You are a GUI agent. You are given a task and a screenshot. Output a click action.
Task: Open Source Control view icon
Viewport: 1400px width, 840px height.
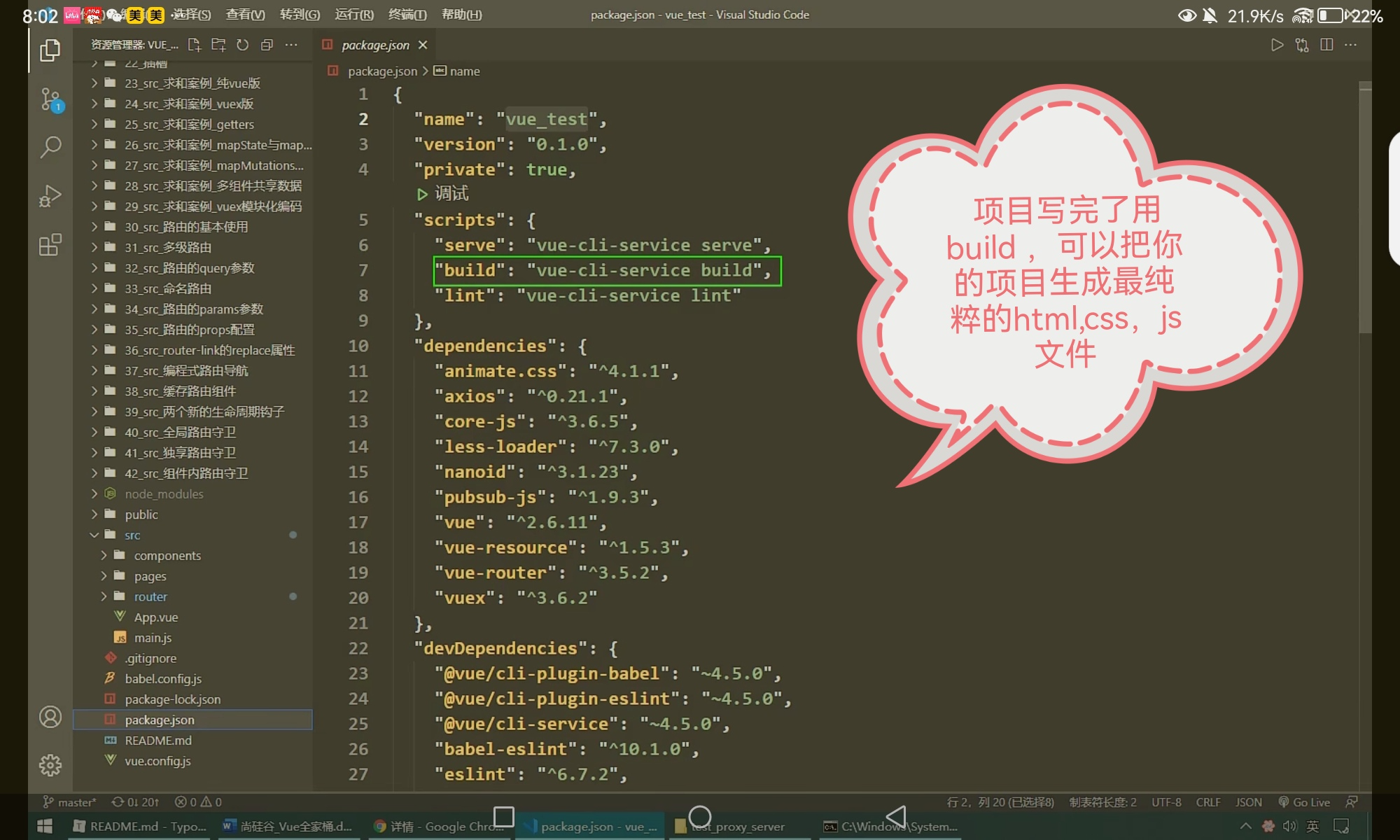pyautogui.click(x=50, y=99)
